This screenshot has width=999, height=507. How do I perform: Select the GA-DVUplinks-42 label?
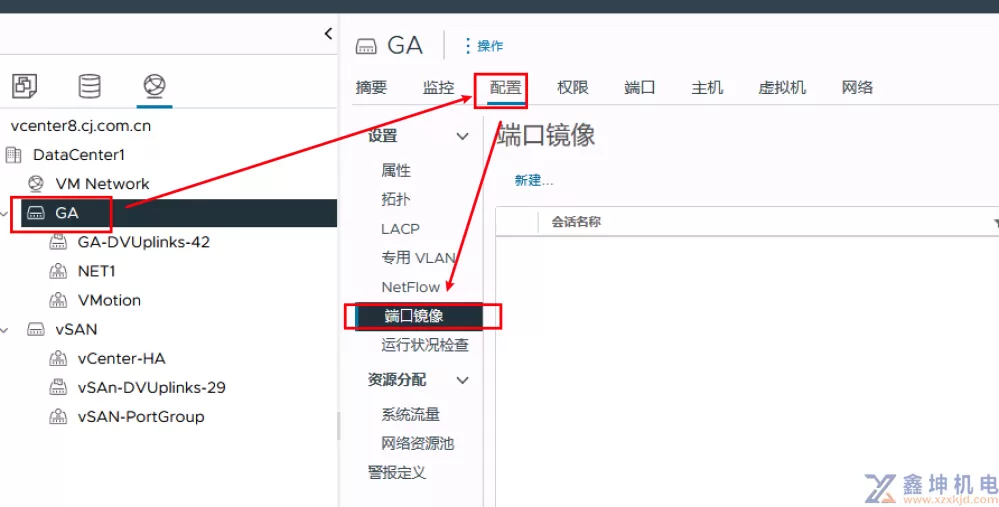click(144, 242)
